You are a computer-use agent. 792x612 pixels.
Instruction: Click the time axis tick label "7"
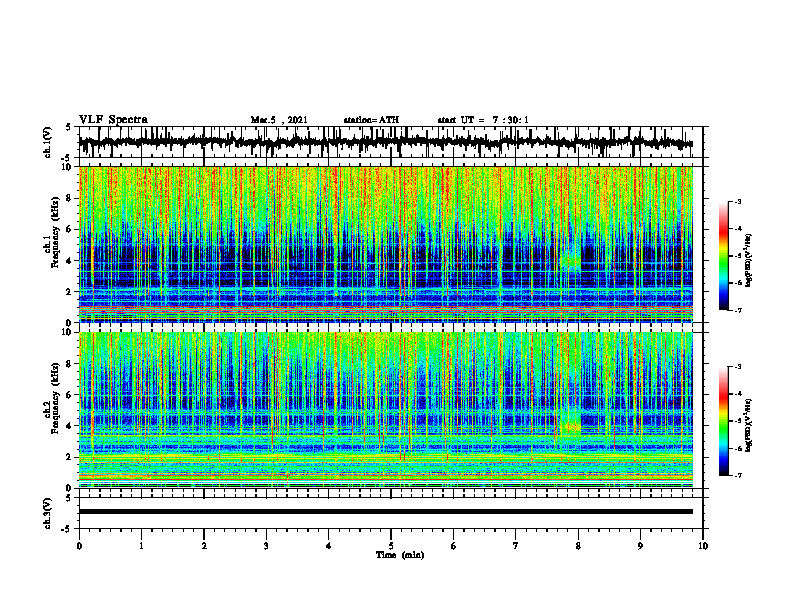point(516,546)
